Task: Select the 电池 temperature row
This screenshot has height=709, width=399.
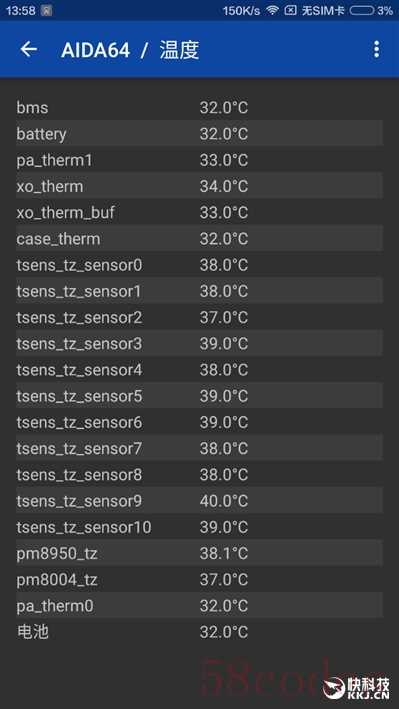Action: click(200, 632)
